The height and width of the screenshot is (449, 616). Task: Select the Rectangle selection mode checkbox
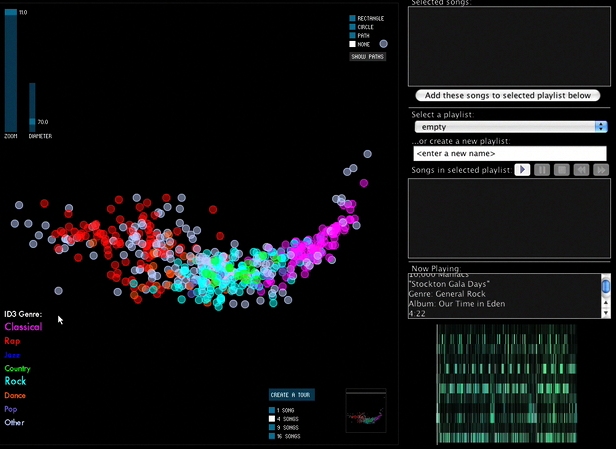pyautogui.click(x=352, y=18)
